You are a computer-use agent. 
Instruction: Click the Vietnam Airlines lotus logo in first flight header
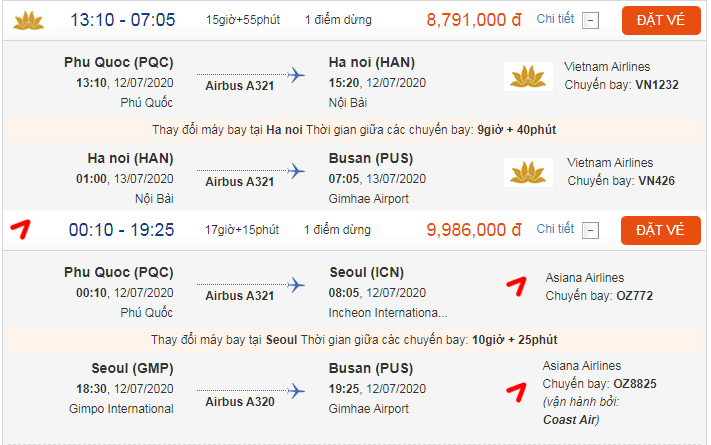(x=30, y=19)
